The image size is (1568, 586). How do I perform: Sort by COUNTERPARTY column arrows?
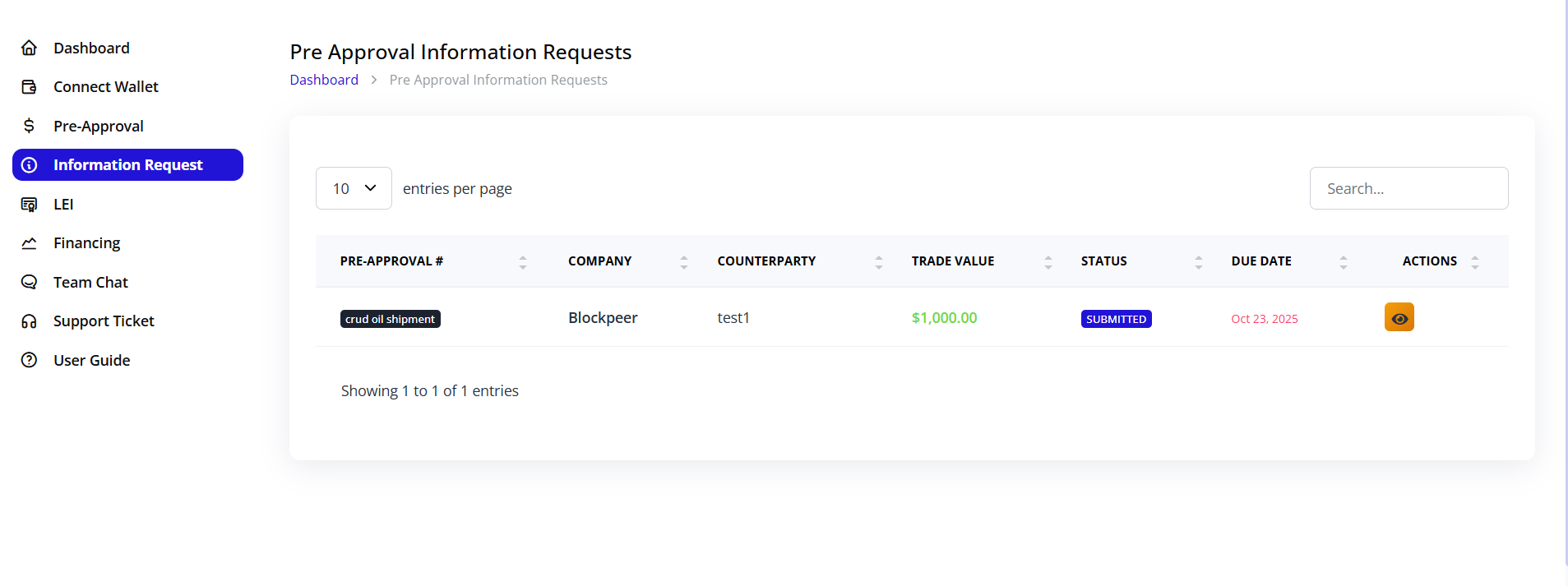(x=879, y=261)
